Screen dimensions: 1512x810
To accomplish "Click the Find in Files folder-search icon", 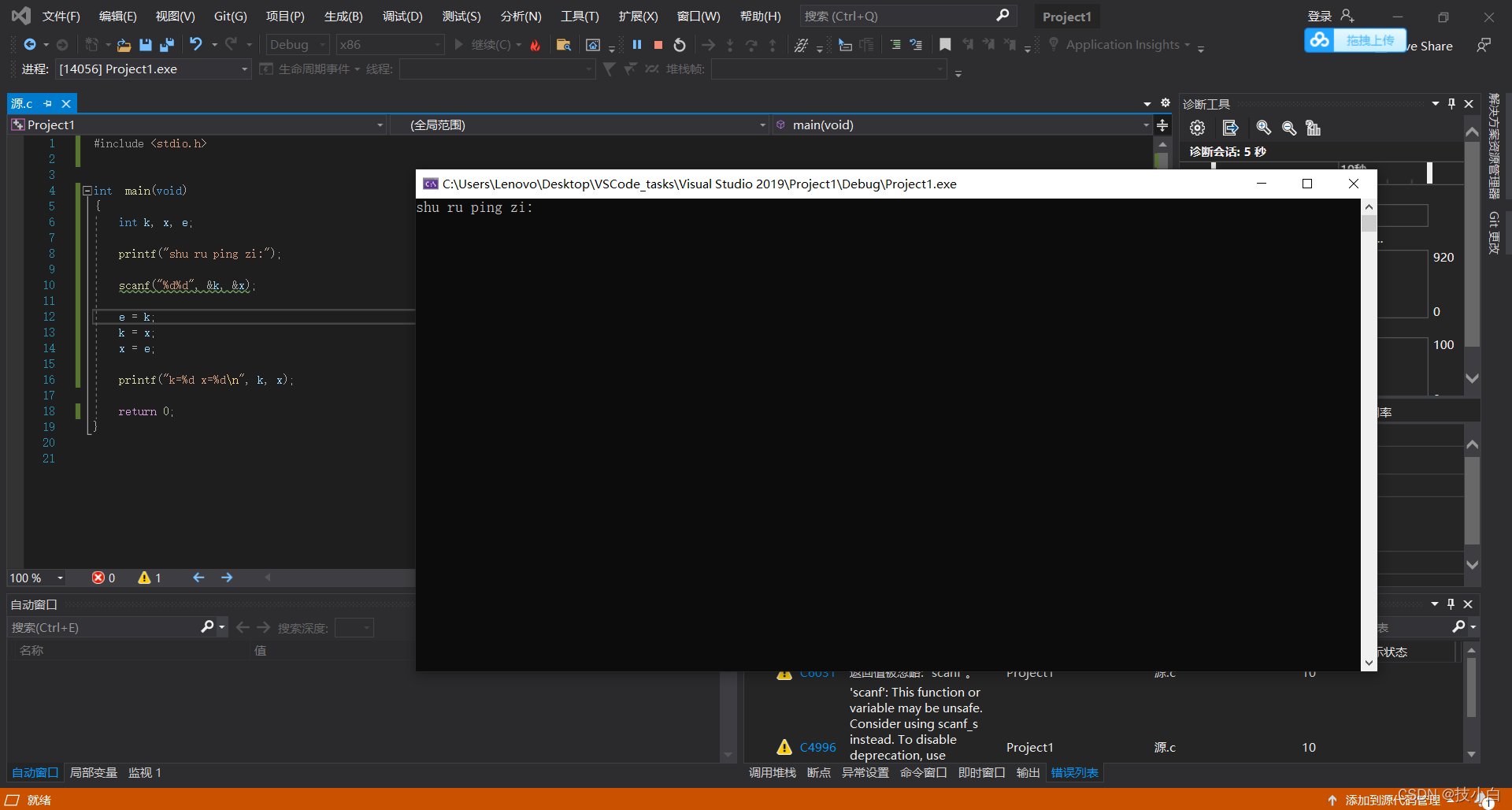I will point(564,45).
